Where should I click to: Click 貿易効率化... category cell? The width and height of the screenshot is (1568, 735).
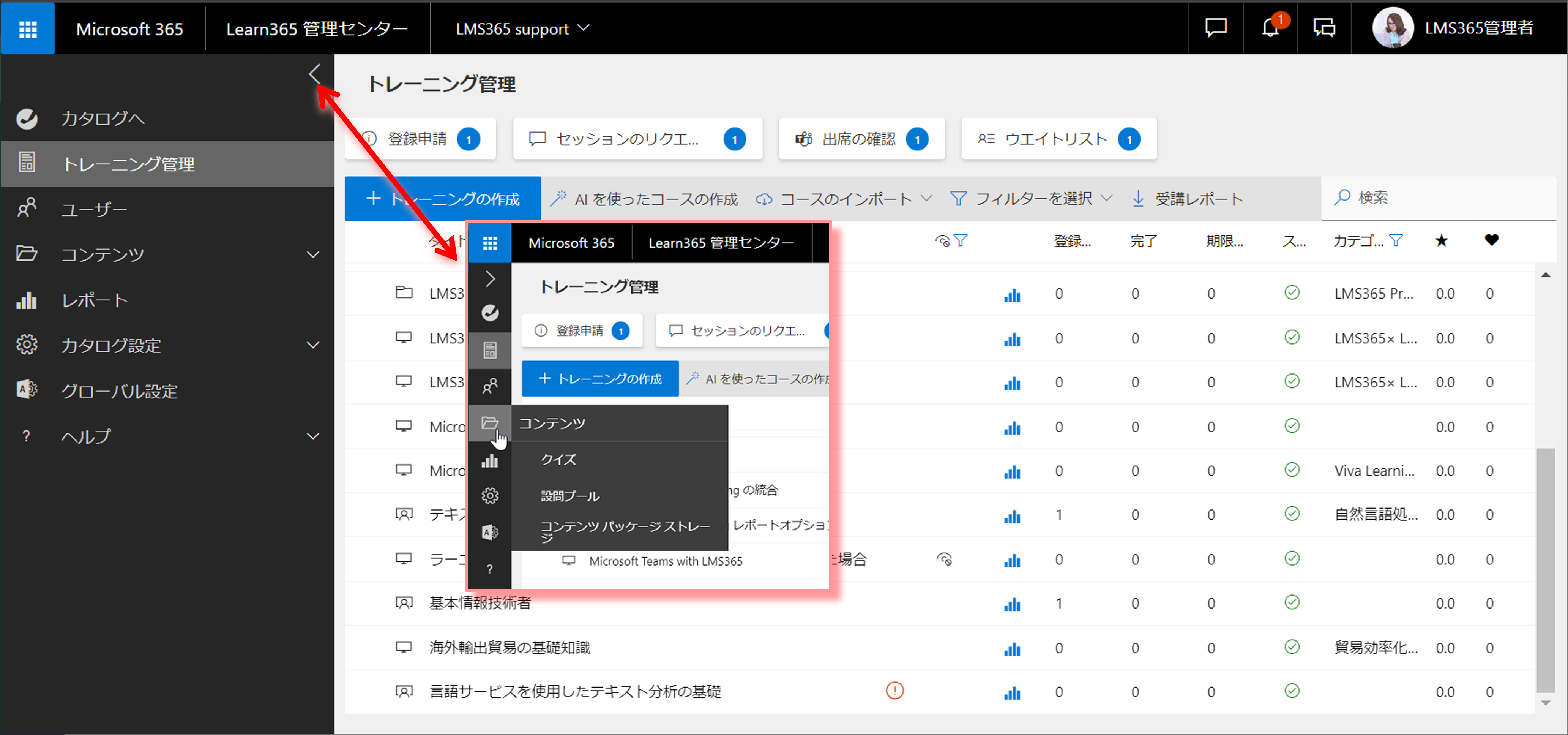(1376, 647)
